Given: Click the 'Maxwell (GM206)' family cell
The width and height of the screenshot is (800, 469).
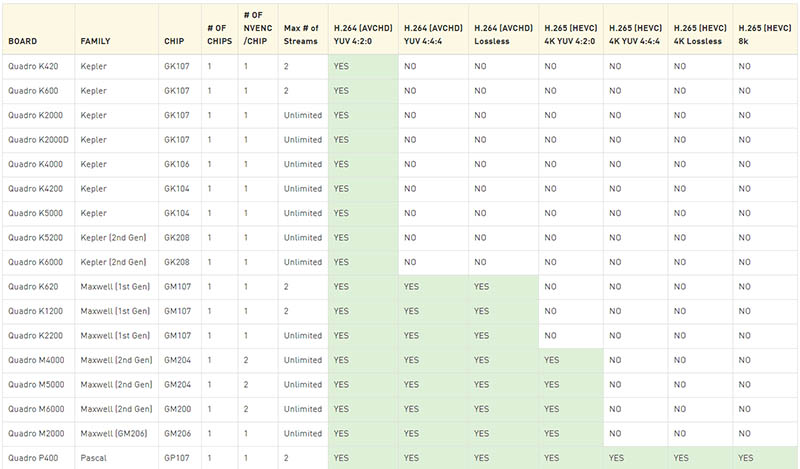Looking at the screenshot, I should click(114, 434).
